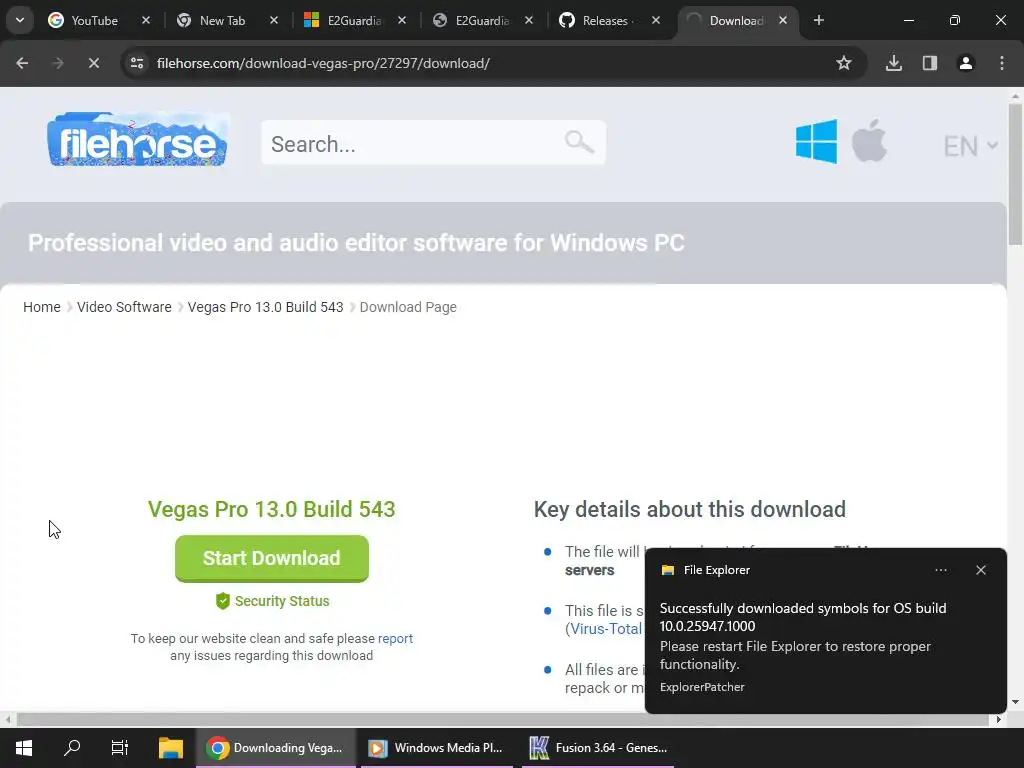Image resolution: width=1024 pixels, height=768 pixels.
Task: Go back to the previous page
Action: [x=22, y=63]
